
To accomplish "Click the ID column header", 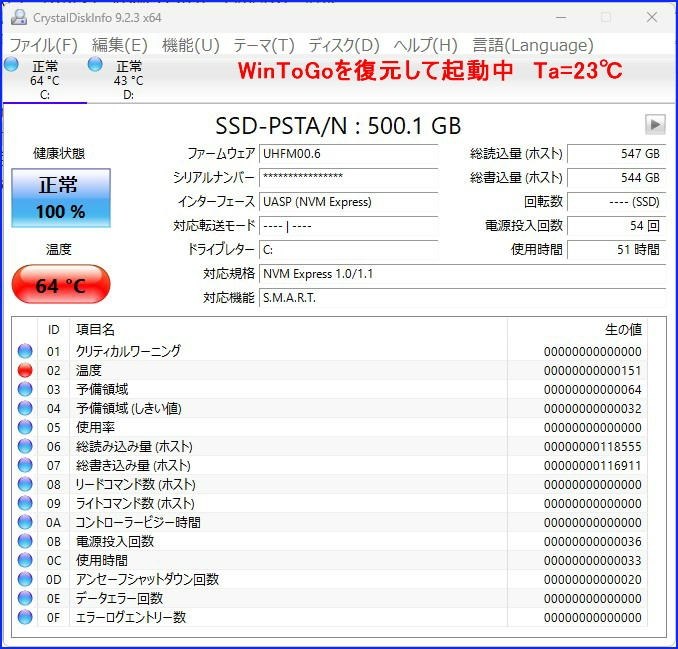I will (x=54, y=330).
